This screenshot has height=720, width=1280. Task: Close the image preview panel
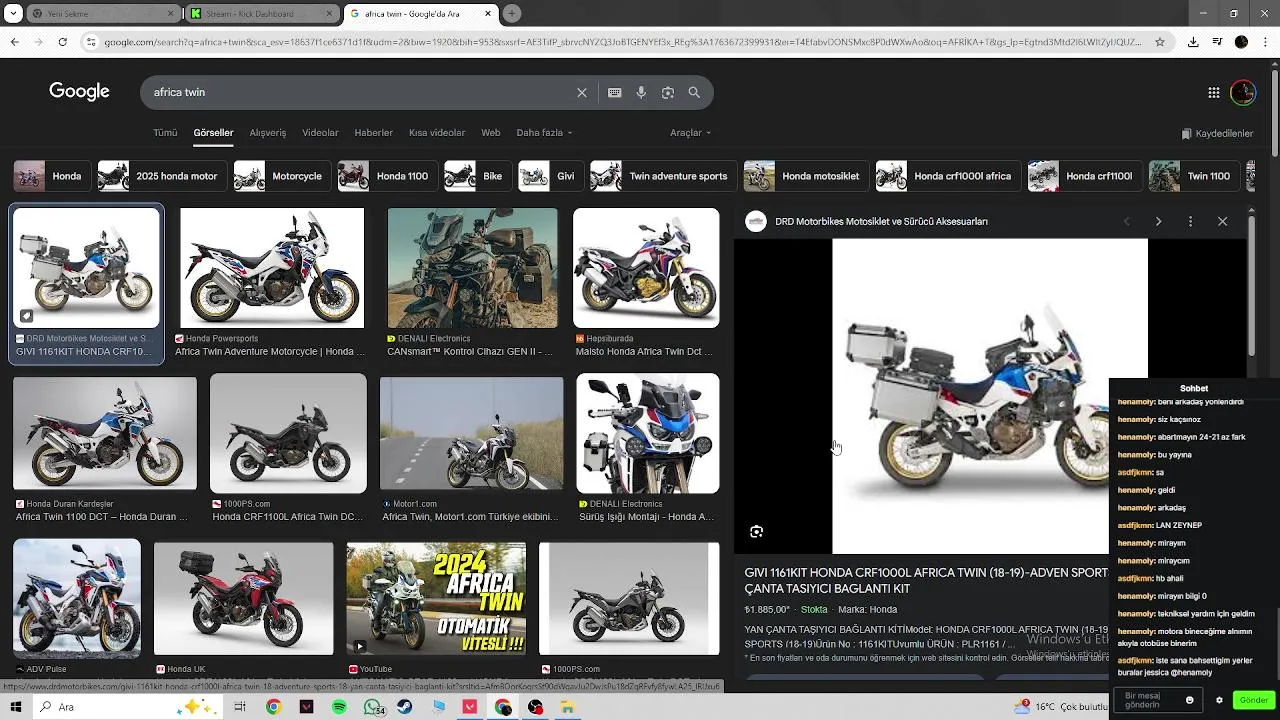(x=1222, y=221)
